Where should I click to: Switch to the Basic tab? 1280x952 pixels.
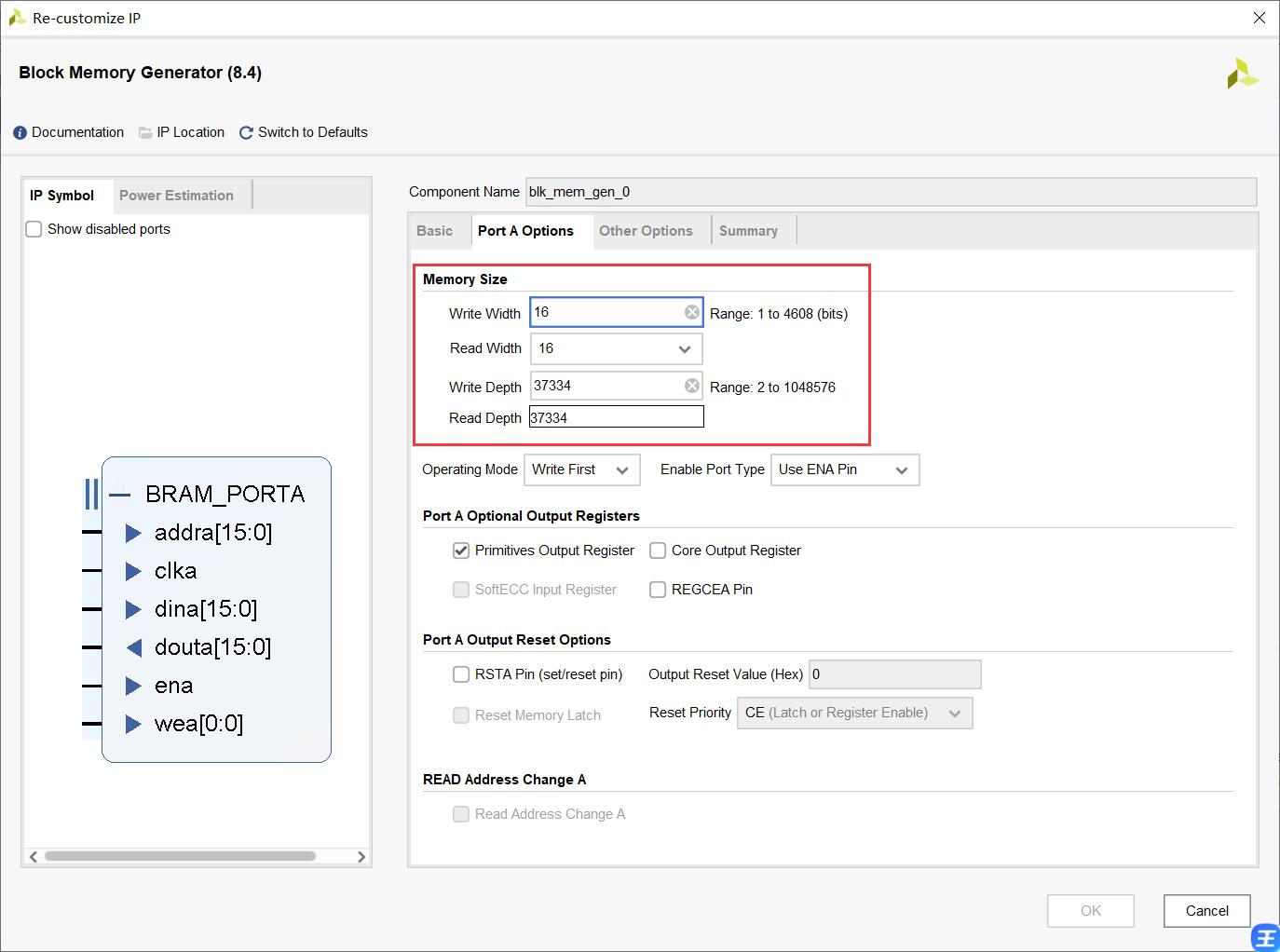tap(435, 231)
